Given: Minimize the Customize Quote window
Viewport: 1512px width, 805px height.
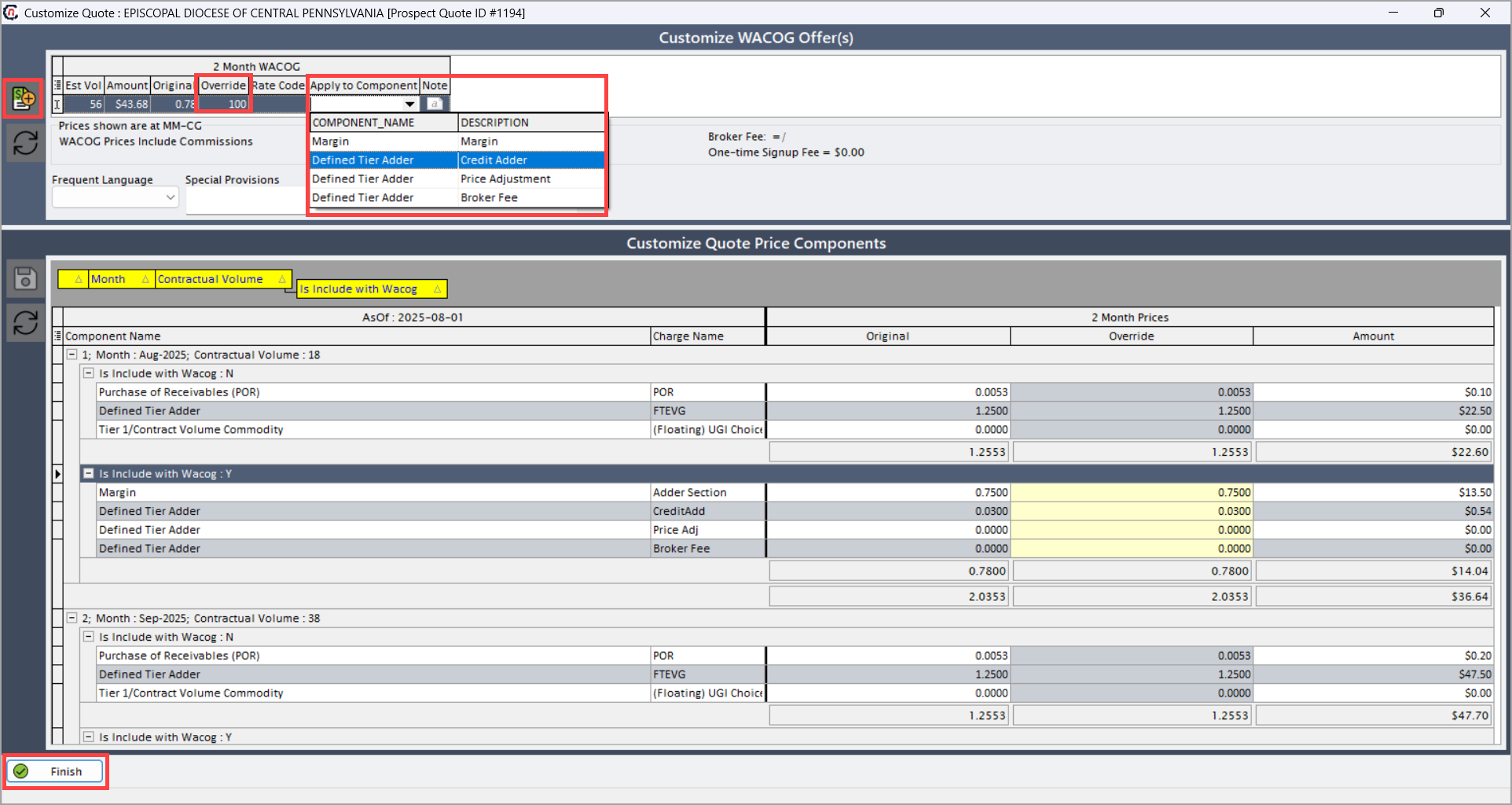Looking at the screenshot, I should pyautogui.click(x=1393, y=13).
